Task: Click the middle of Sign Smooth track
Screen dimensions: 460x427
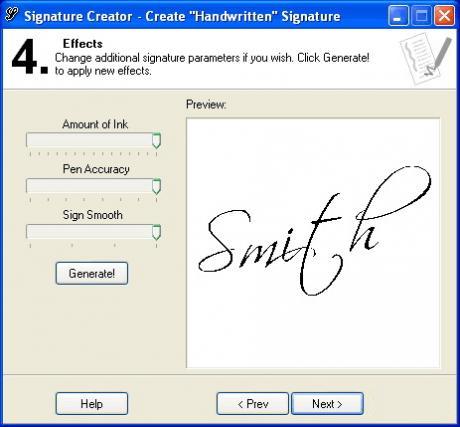Action: coord(93,231)
